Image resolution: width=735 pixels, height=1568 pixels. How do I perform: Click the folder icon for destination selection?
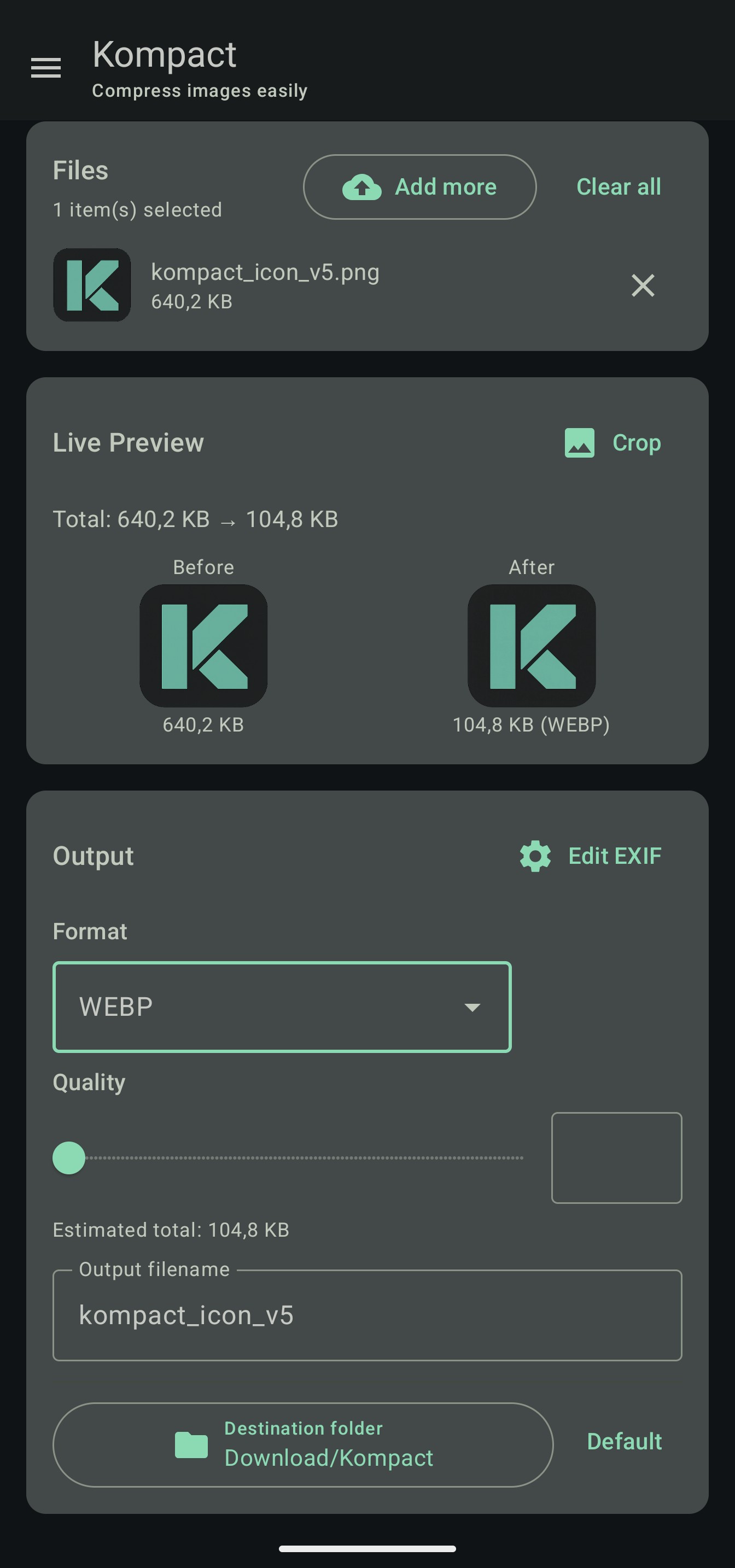click(192, 1444)
